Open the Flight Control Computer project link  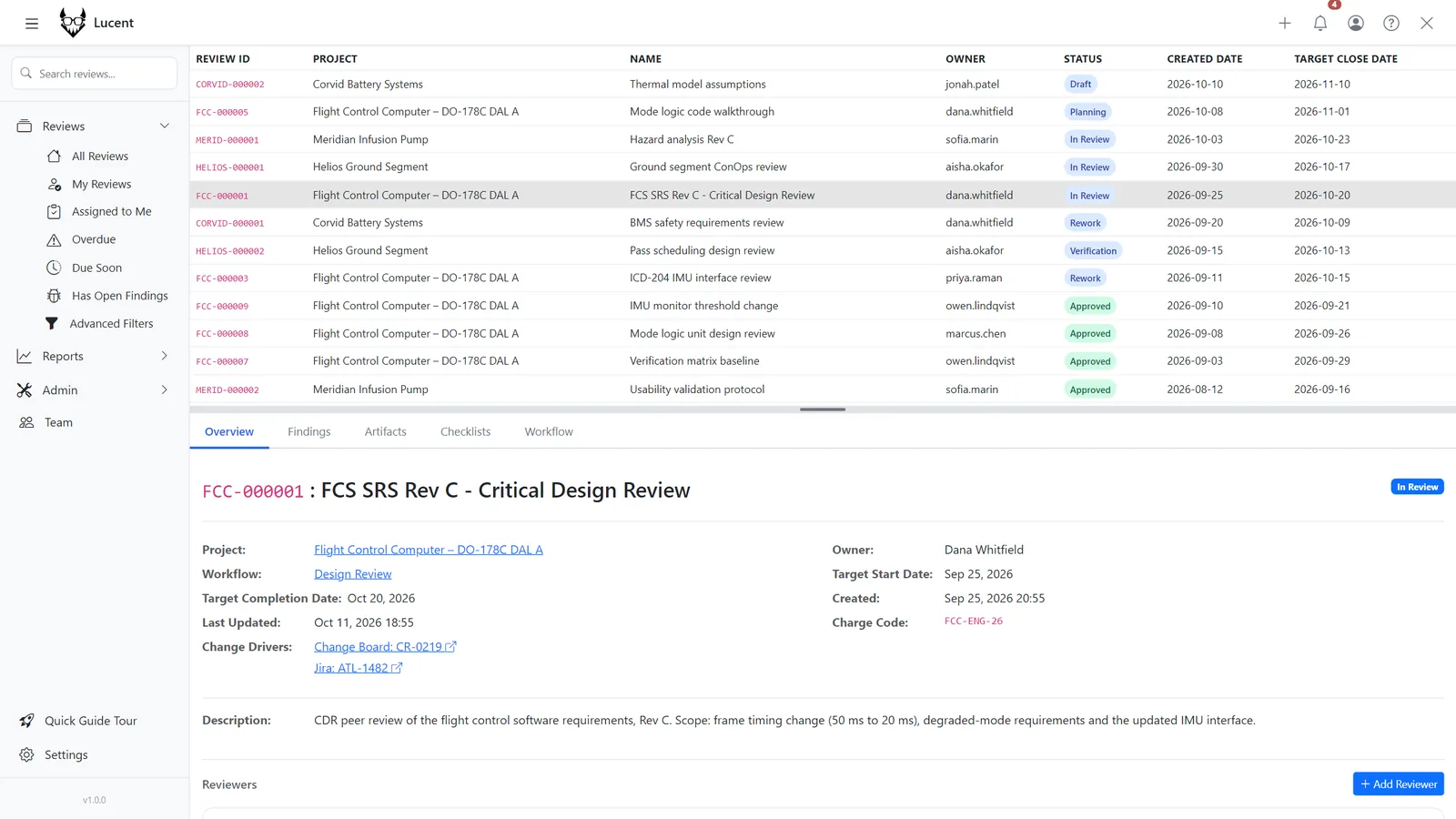click(429, 551)
